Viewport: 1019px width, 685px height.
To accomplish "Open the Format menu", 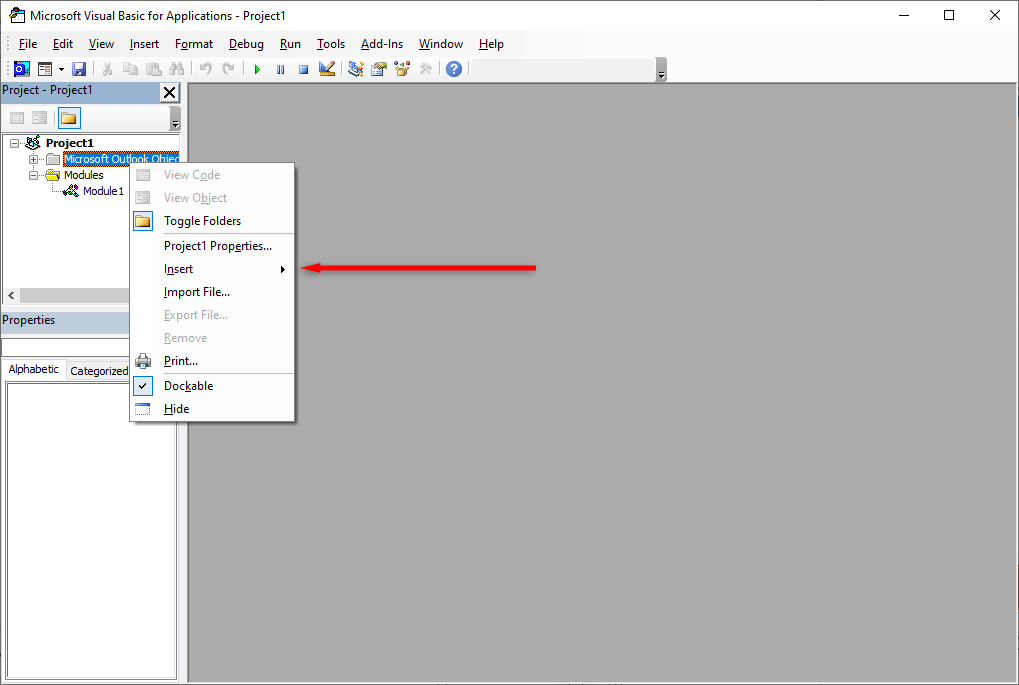I will pyautogui.click(x=194, y=44).
